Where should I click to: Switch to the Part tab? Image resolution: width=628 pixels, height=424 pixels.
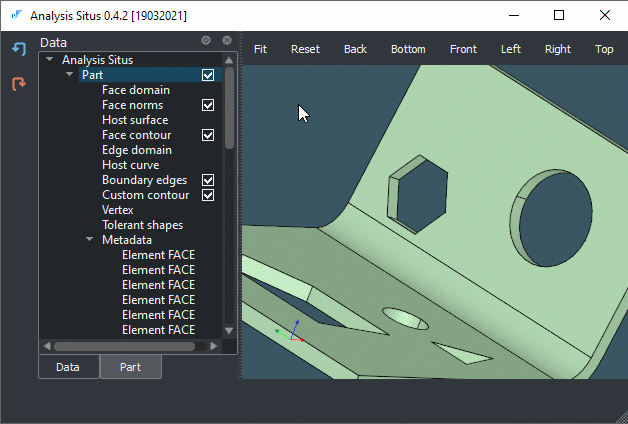(131, 367)
